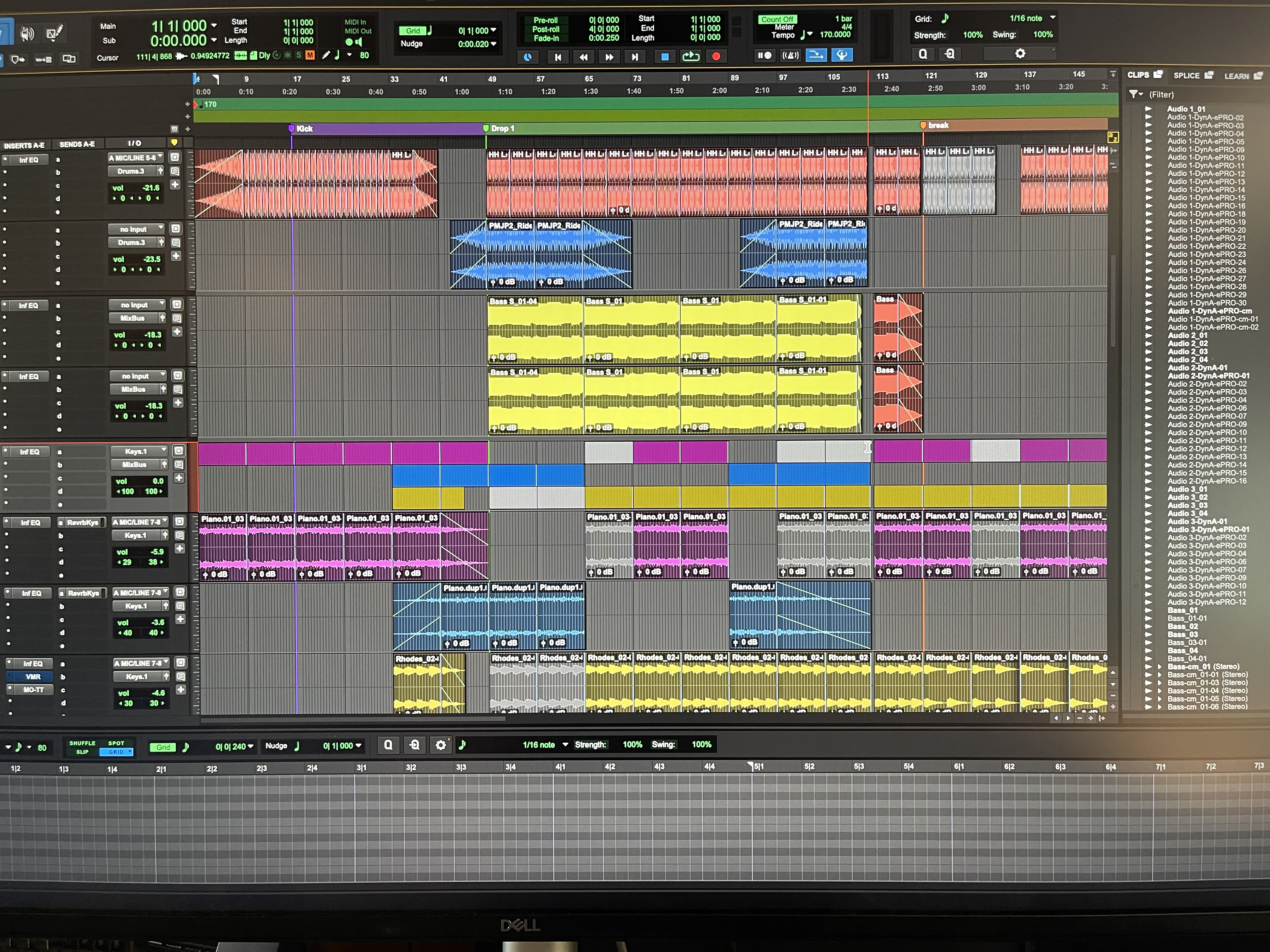1270x952 pixels.
Task: Click the MO-TT insert button
Action: [x=34, y=690]
